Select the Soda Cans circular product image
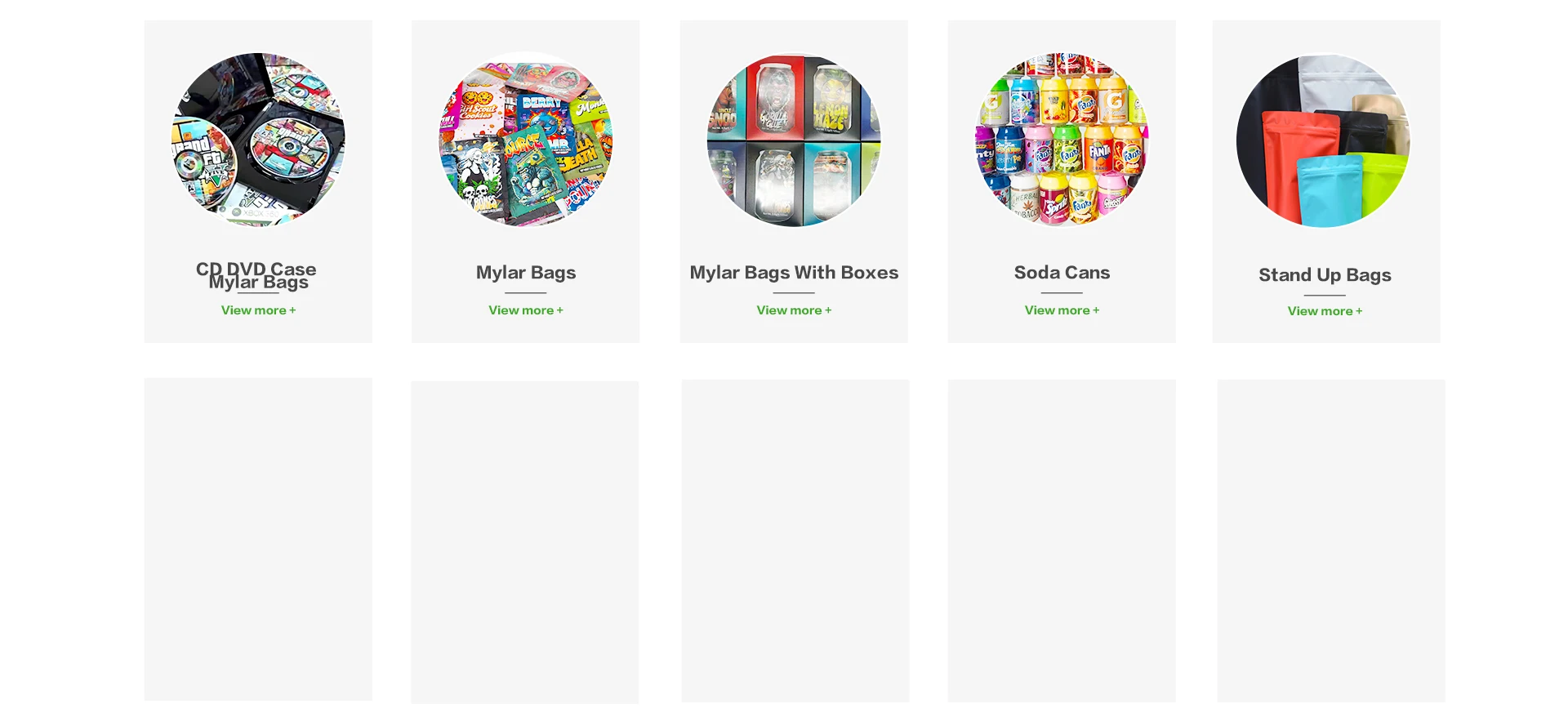 click(1062, 140)
